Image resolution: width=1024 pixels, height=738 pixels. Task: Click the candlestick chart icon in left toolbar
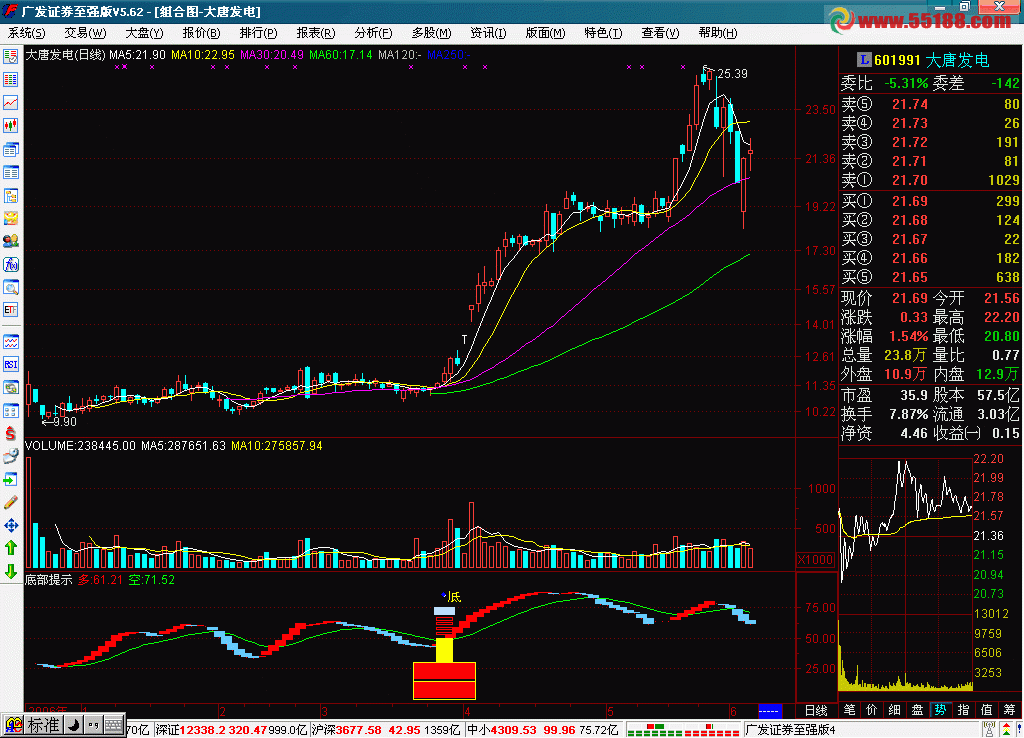10,125
